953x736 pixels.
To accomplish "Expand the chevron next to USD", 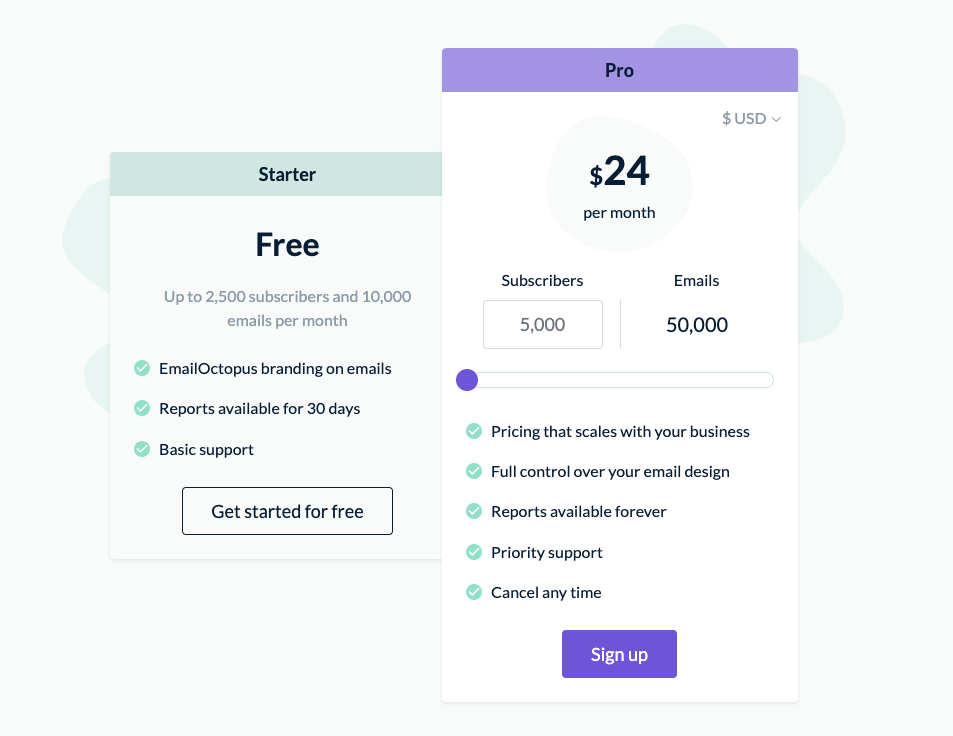I will 777,118.
